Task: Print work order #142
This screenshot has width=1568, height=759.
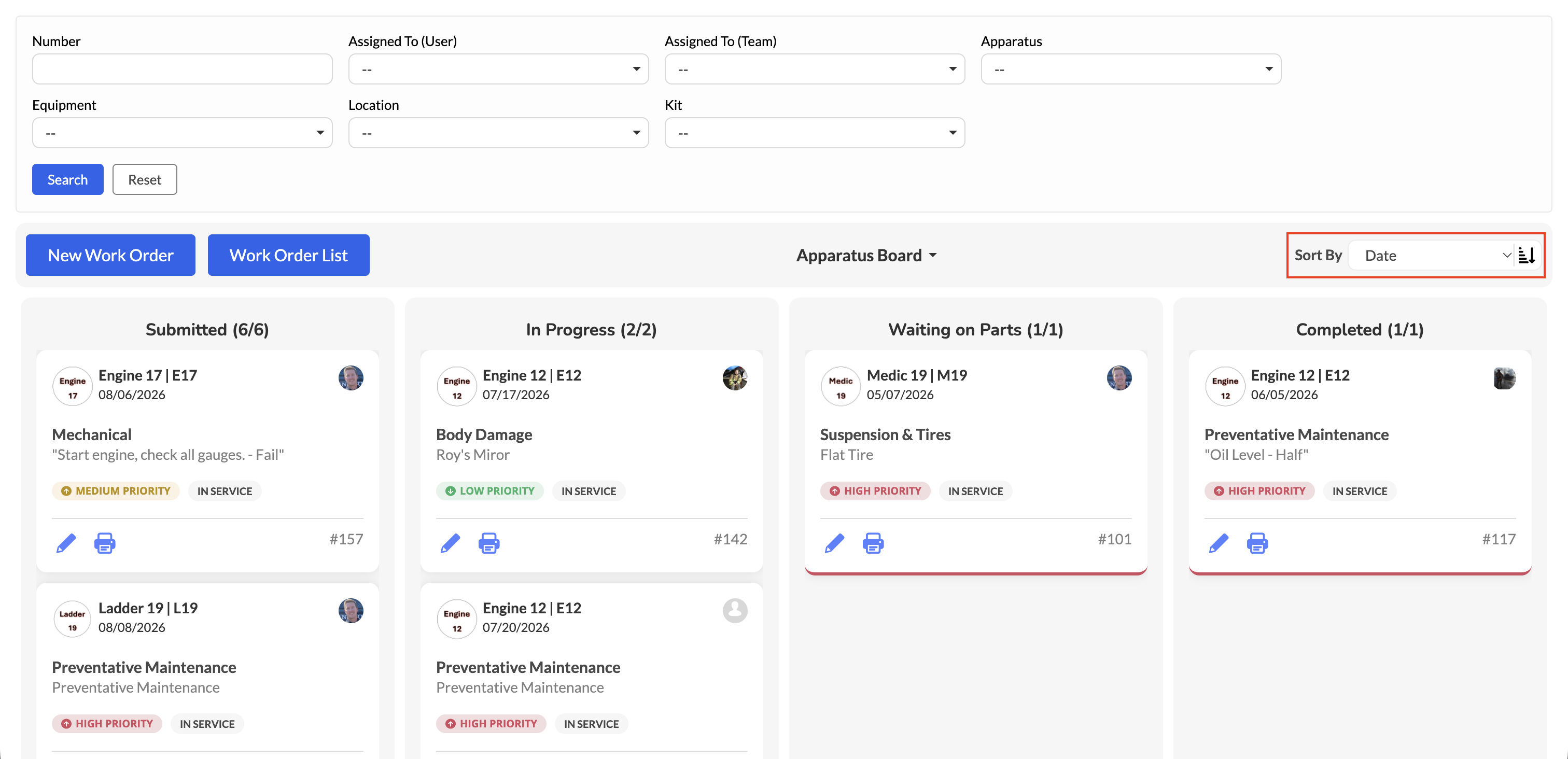Action: (x=489, y=542)
